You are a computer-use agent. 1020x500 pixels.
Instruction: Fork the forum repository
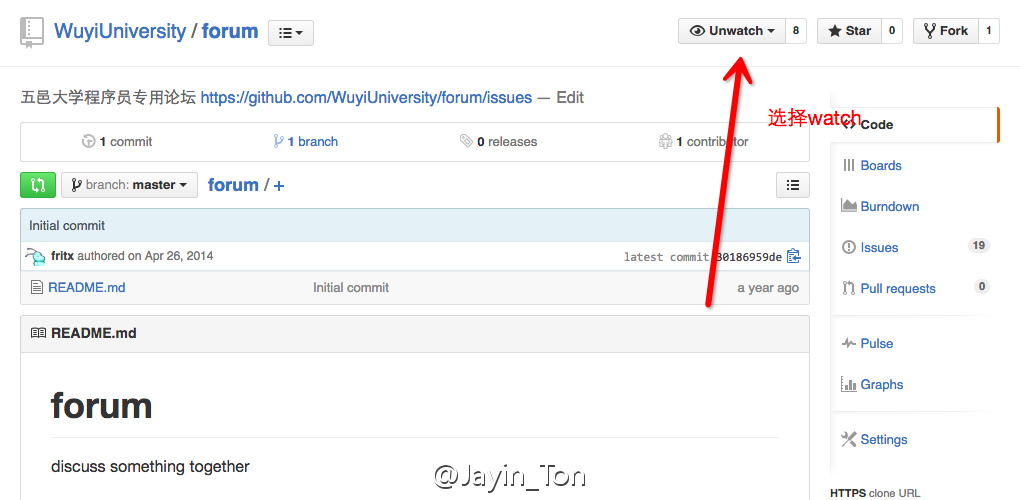coord(945,31)
